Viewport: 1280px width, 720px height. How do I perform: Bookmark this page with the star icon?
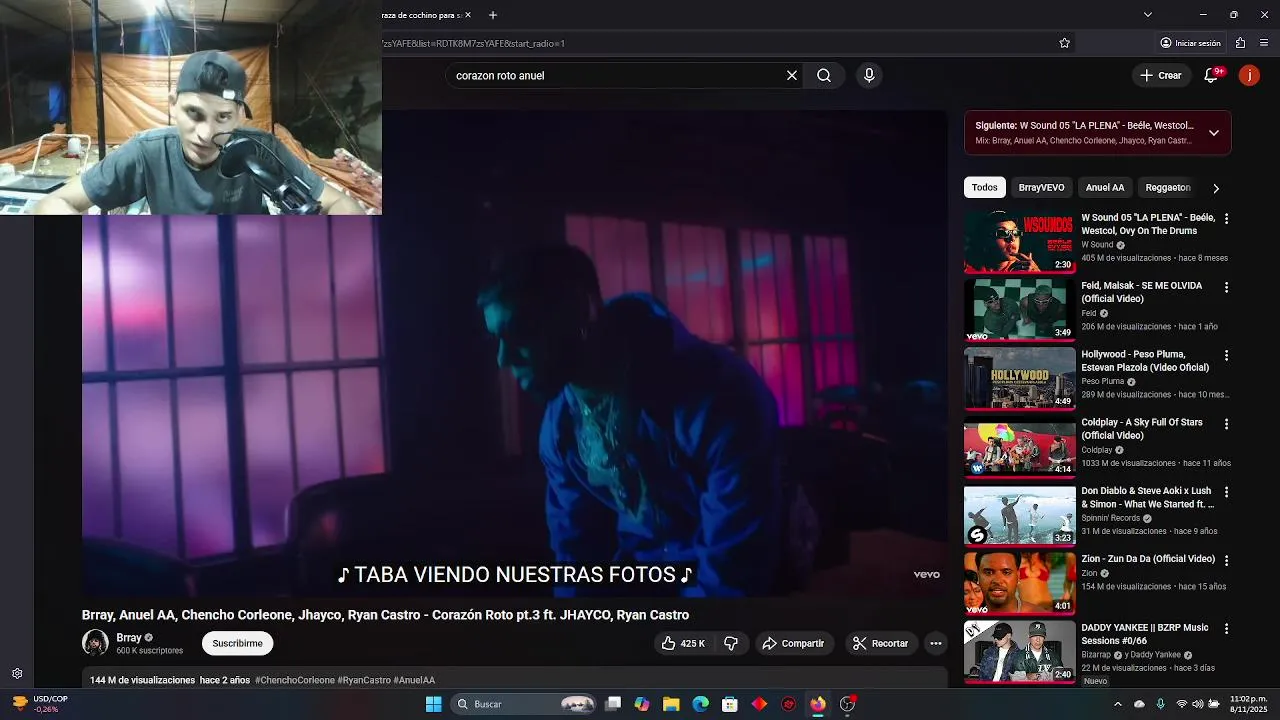coord(1064,43)
